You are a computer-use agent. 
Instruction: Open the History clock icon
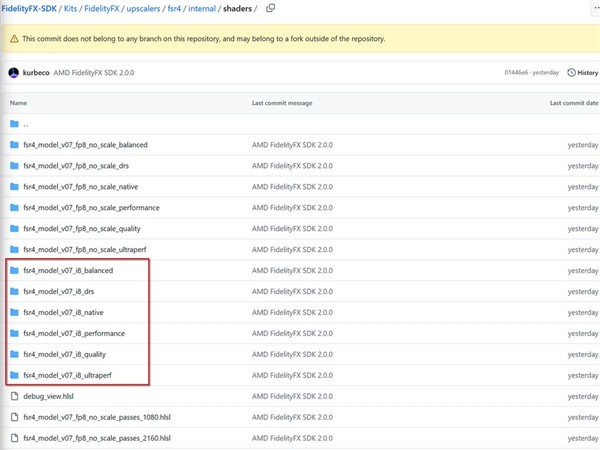point(571,72)
